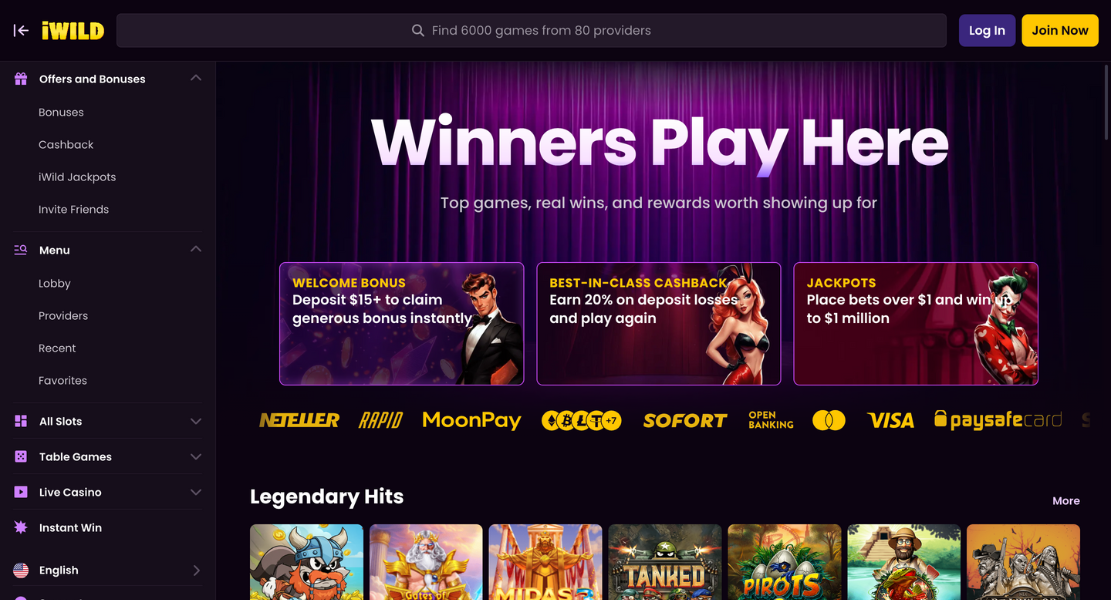Collapse the Offers and Bonuses section
1111x600 pixels.
pyautogui.click(x=196, y=78)
